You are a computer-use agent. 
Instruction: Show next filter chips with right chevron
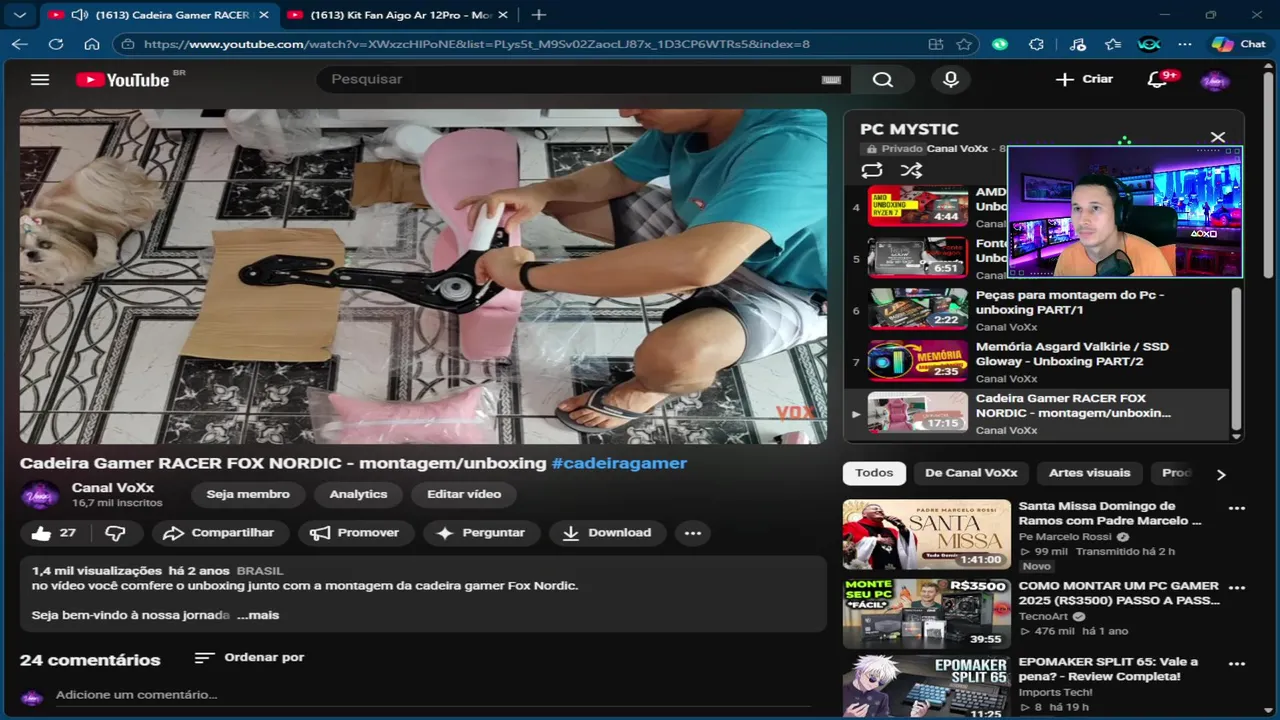1221,474
